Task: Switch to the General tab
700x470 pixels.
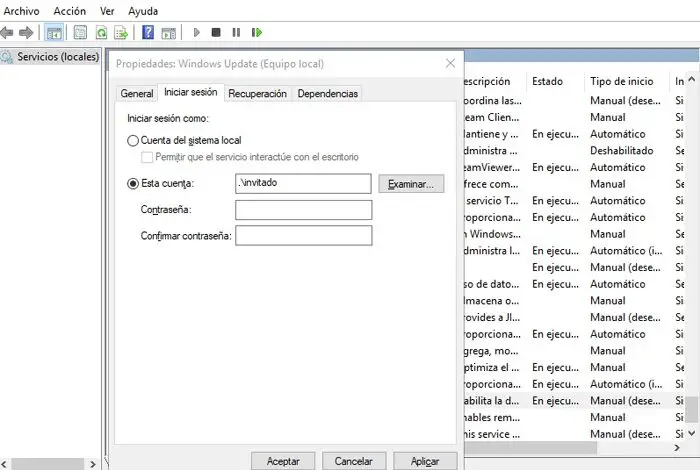Action: 137,93
